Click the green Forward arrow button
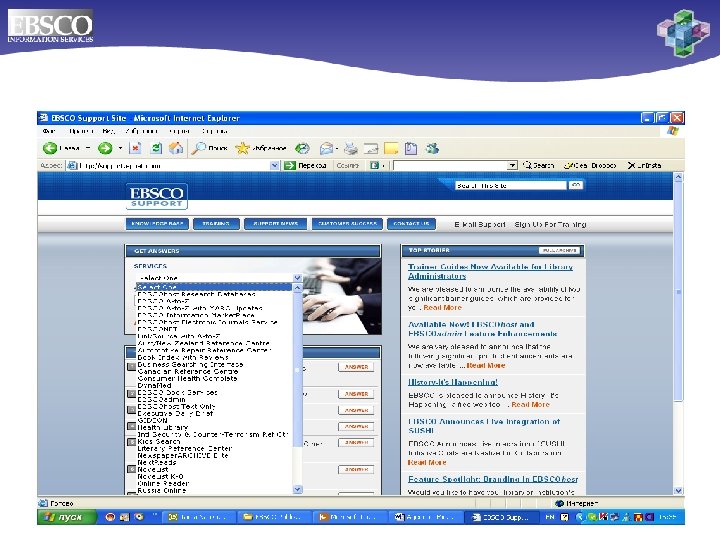Viewport: 720px width, 540px height. 105,148
